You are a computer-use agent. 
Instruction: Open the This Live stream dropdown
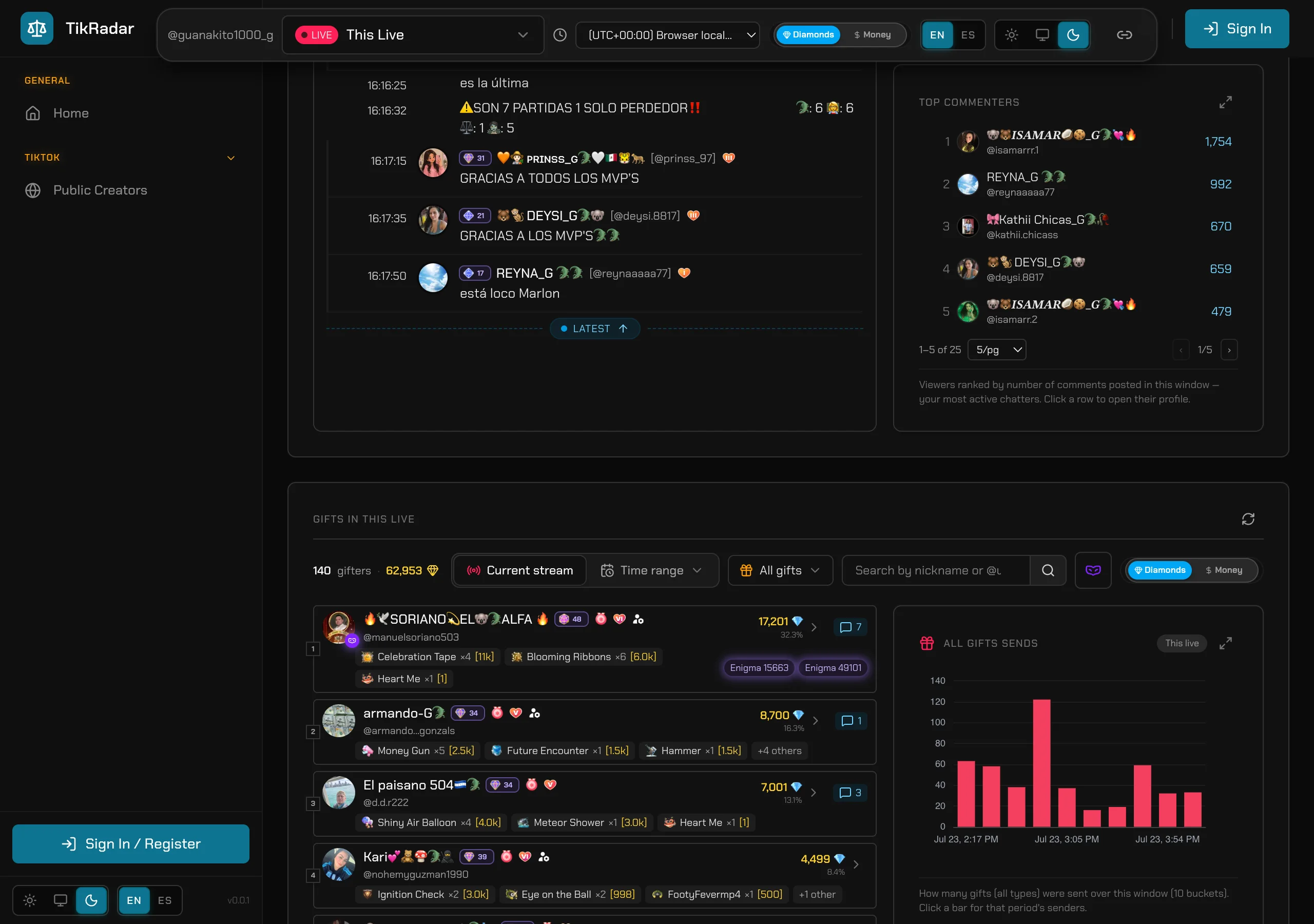tap(412, 35)
